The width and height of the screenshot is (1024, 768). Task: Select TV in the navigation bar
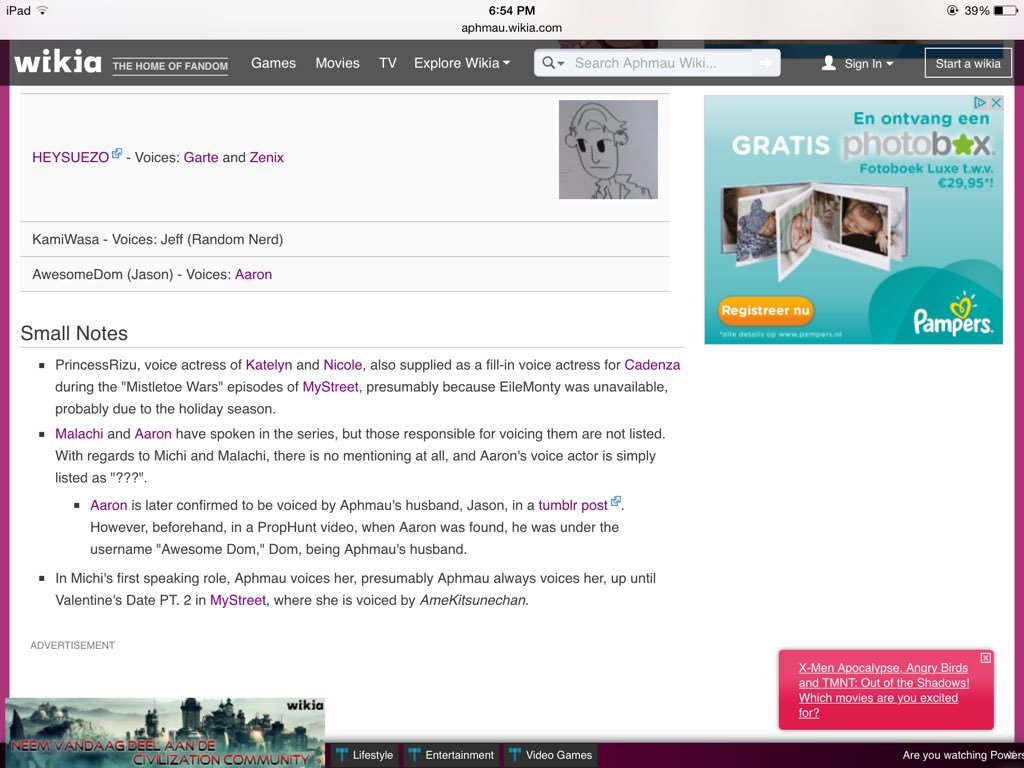[x=388, y=62]
